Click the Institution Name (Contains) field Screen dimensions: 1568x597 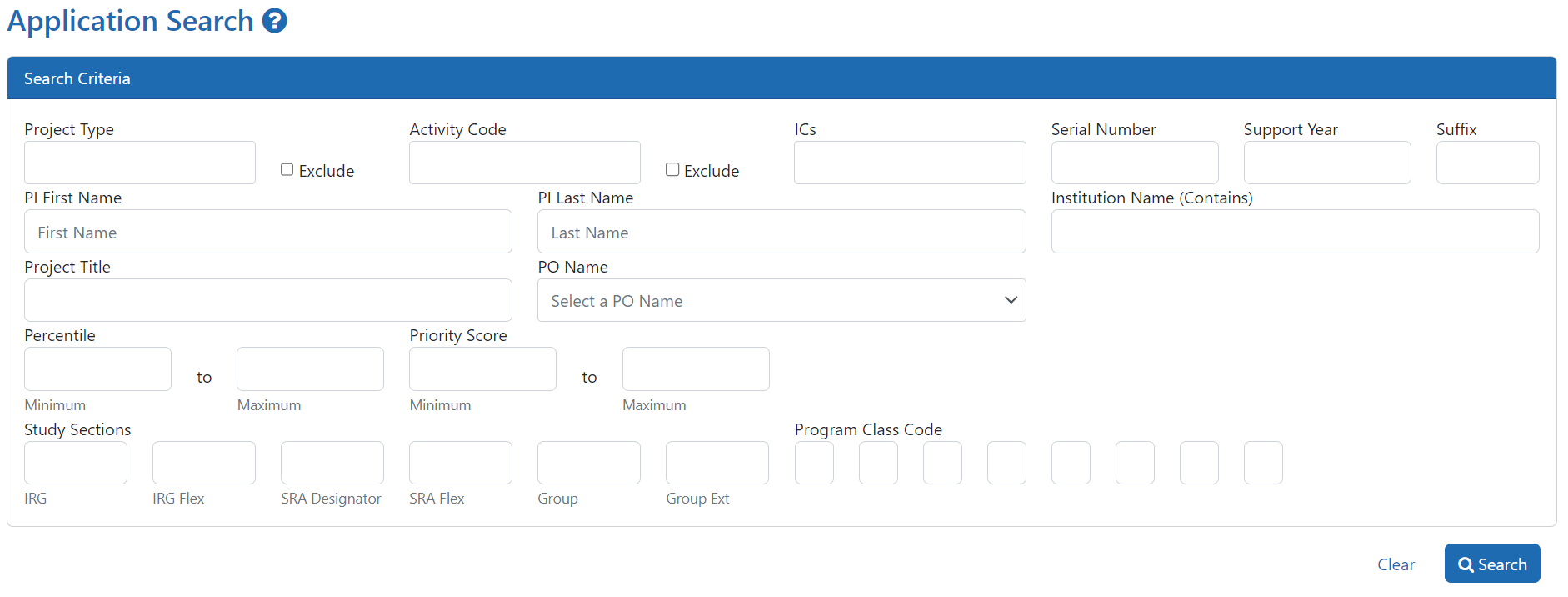point(1296,232)
